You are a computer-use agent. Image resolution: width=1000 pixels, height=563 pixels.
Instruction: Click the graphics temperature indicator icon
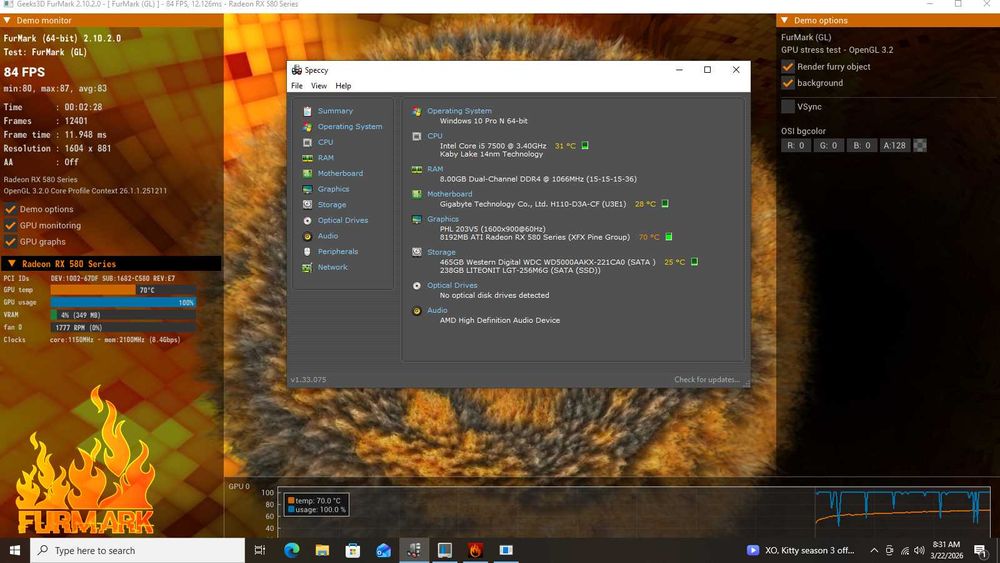tap(668, 237)
